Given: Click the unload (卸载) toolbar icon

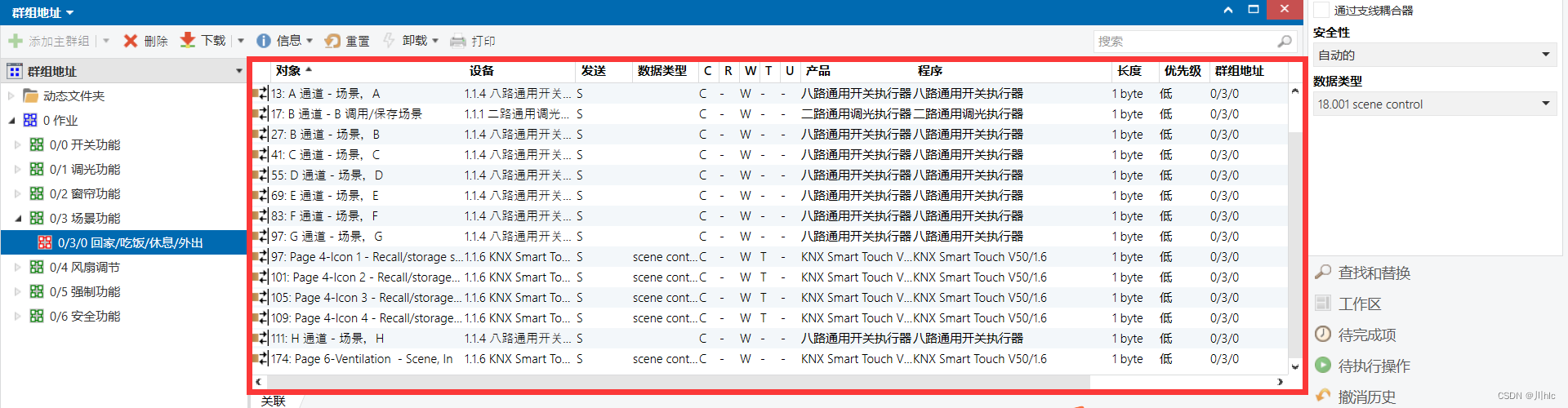Looking at the screenshot, I should [390, 41].
